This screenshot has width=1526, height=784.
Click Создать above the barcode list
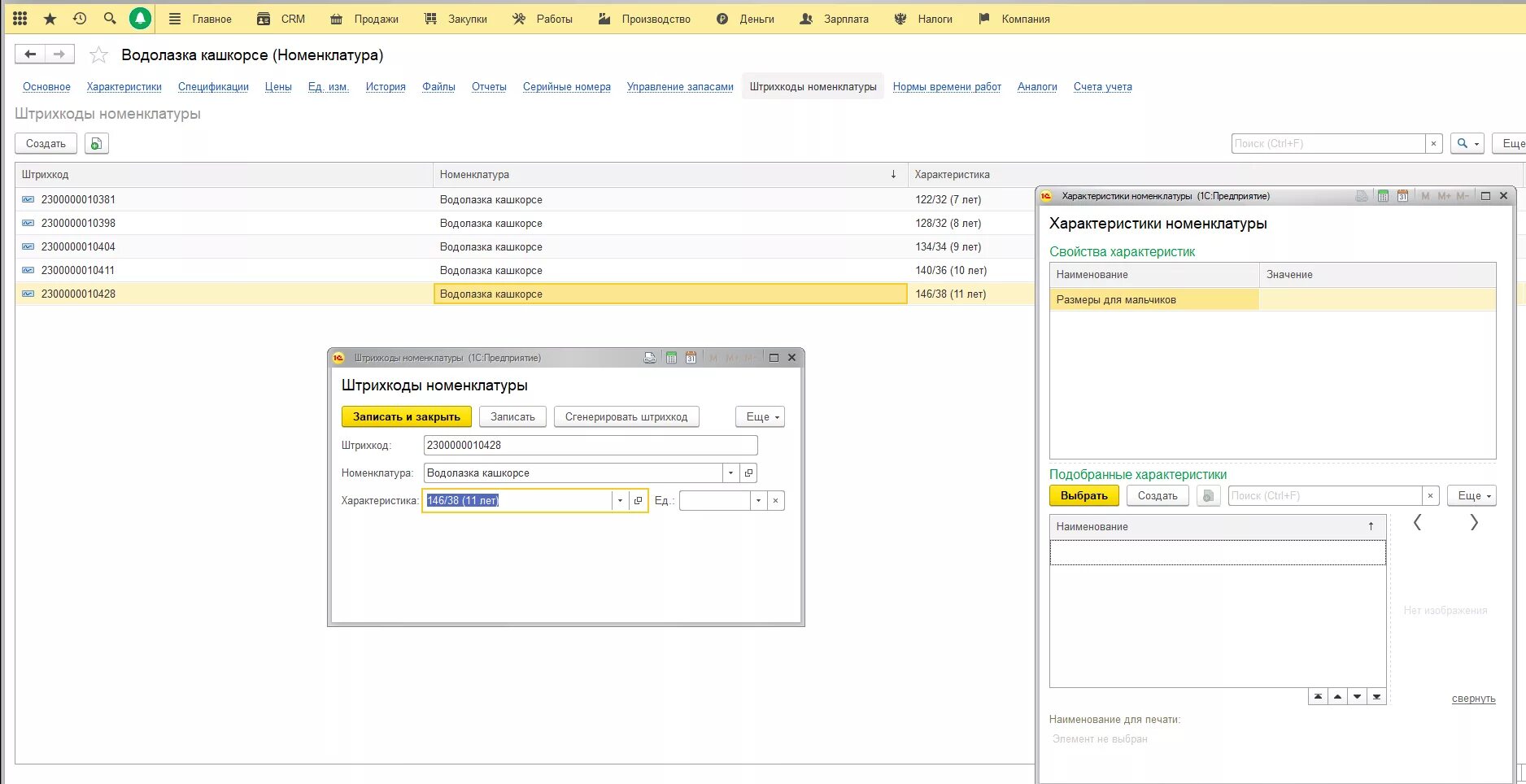(46, 144)
